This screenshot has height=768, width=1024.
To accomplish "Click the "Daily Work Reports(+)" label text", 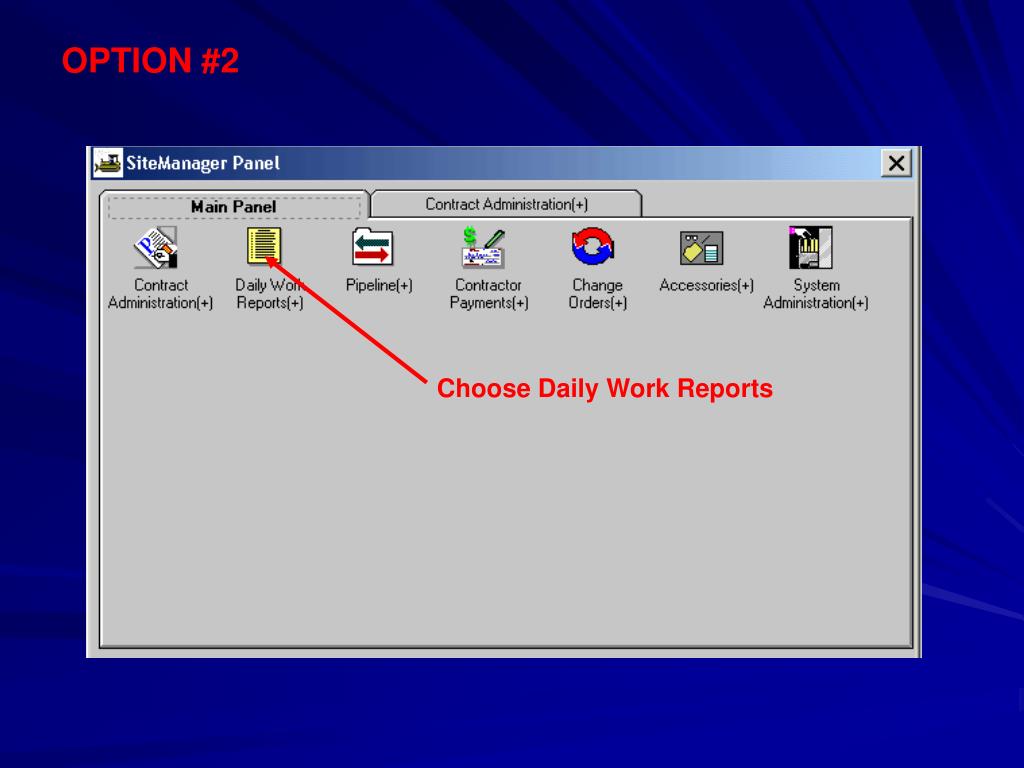I will 270,294.
